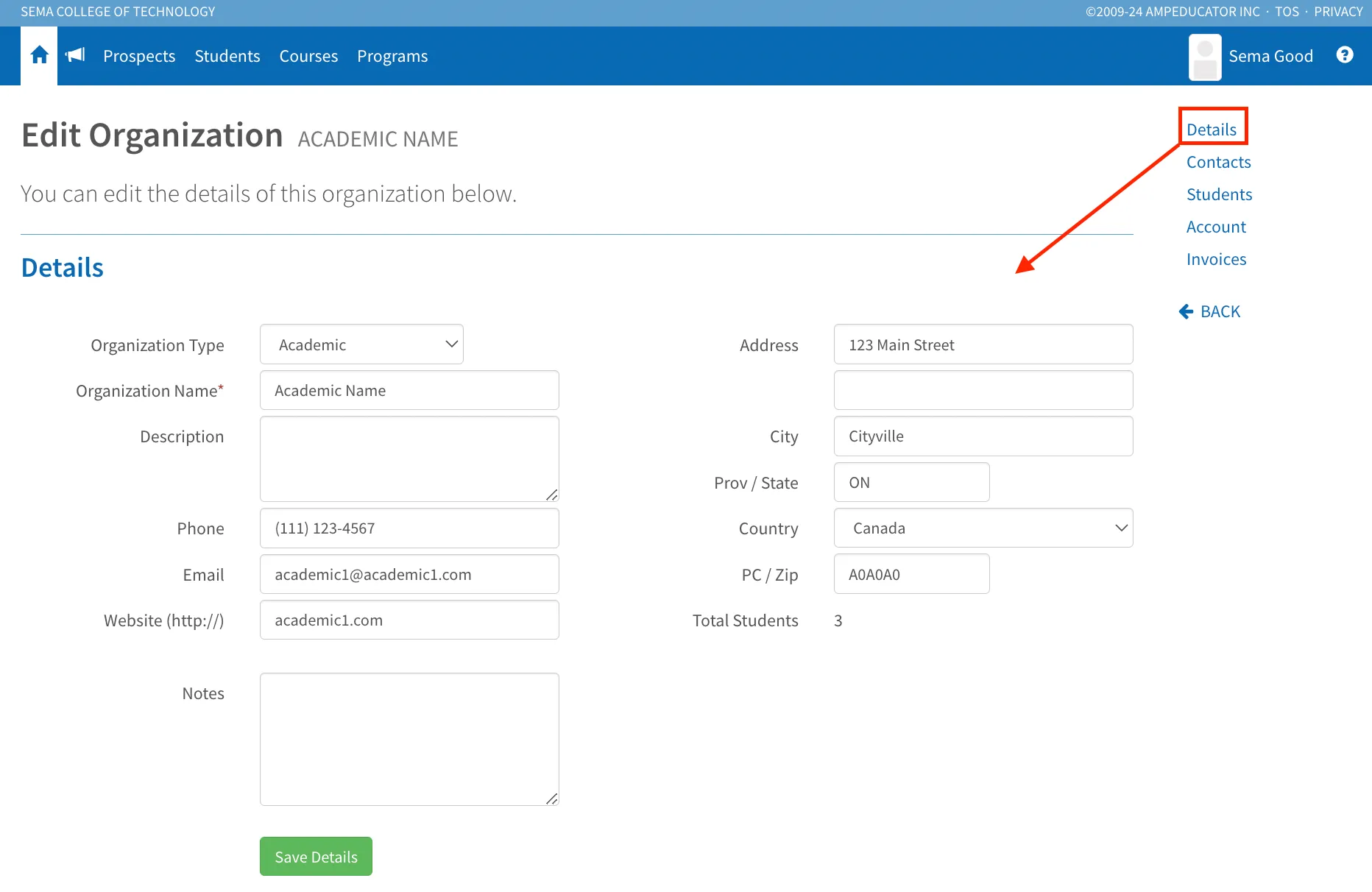Focus the empty second Address line field
This screenshot has width=1372, height=892.
983,390
